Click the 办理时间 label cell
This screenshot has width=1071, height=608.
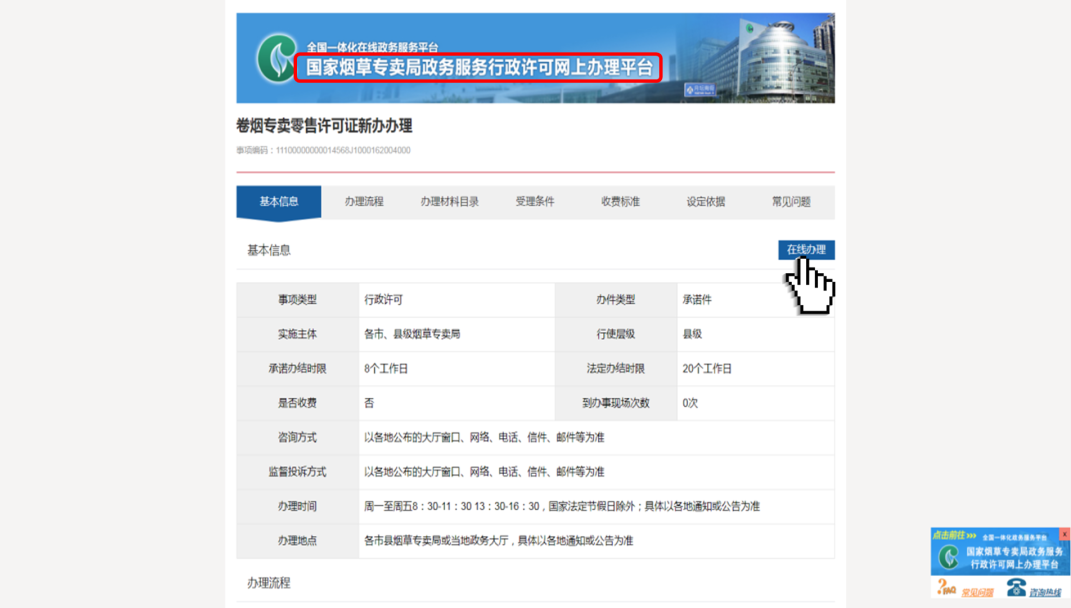click(298, 507)
